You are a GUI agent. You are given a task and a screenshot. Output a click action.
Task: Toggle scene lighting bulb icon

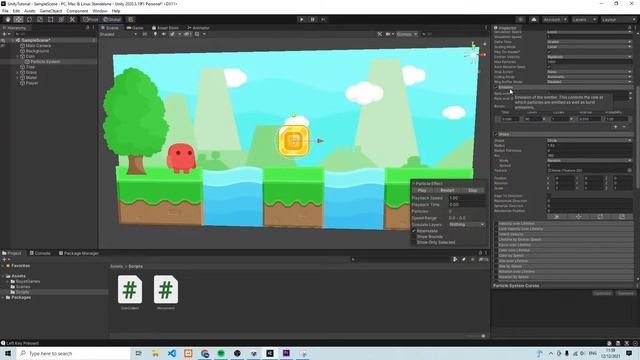(155, 34)
